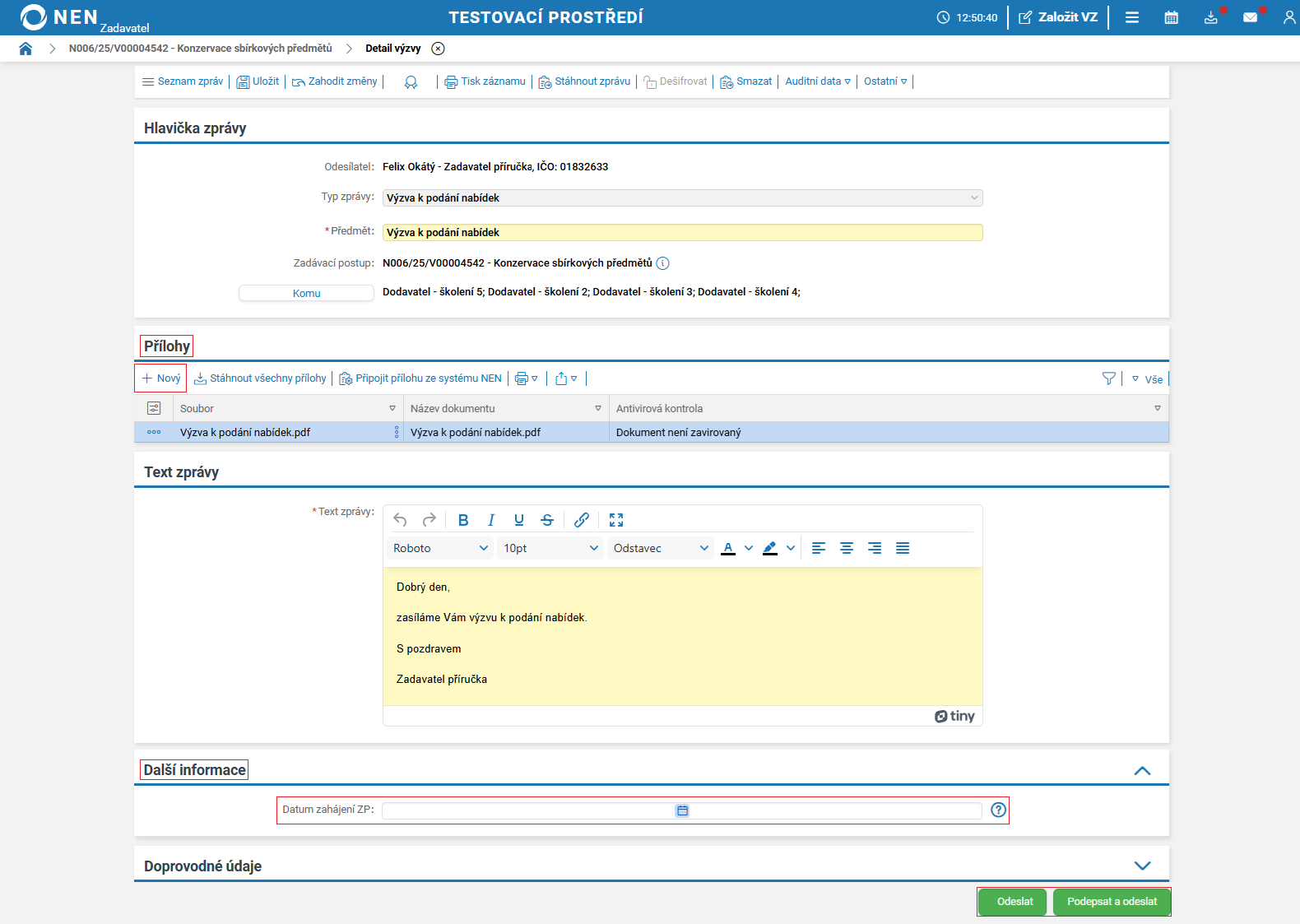The width and height of the screenshot is (1300, 924).
Task: Expand the Doprovodné údaje section
Action: pos(1142,866)
